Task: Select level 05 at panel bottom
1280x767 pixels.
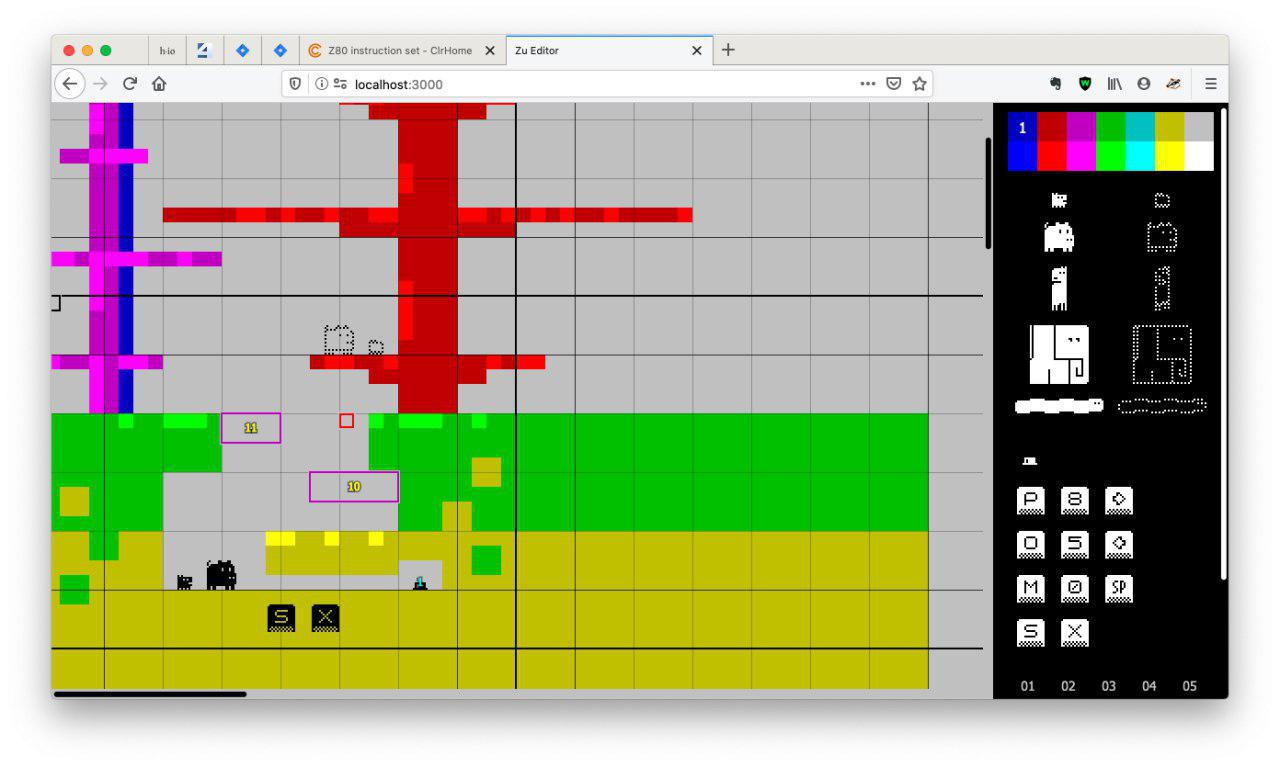Action: (1189, 686)
